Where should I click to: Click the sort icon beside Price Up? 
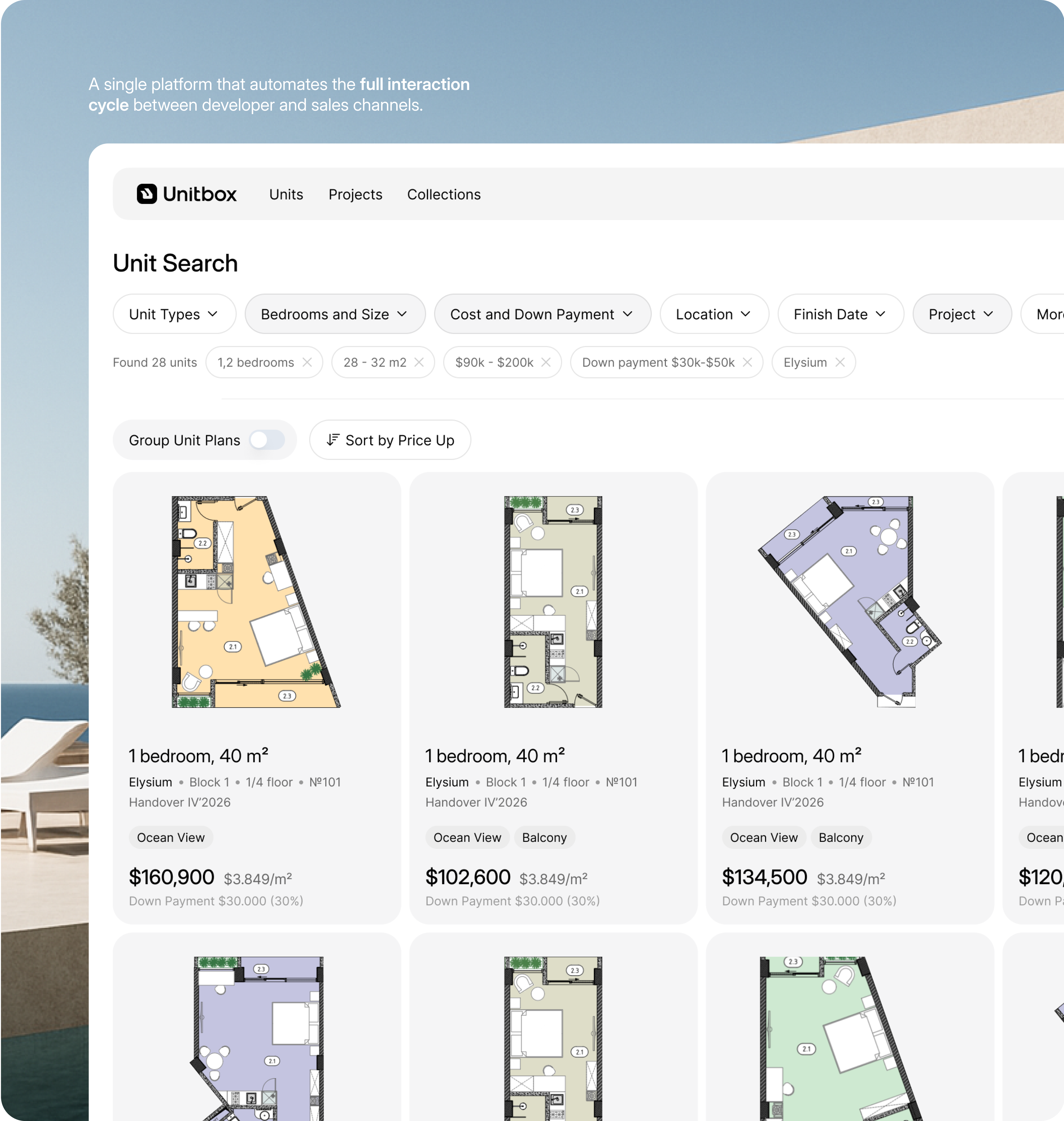coord(333,440)
